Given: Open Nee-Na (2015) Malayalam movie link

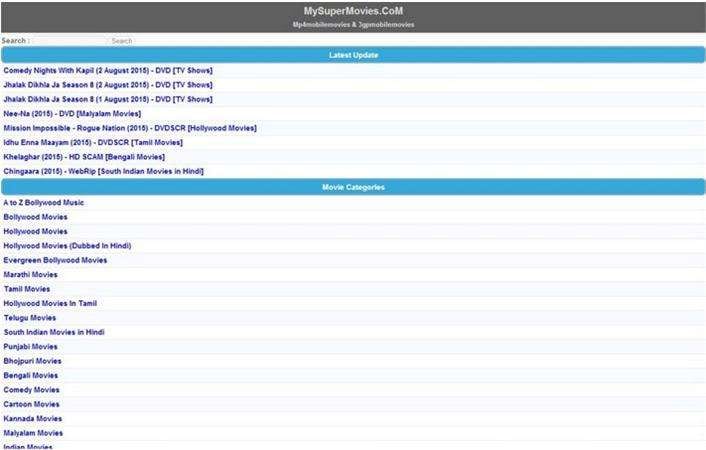Looking at the screenshot, I should [x=72, y=114].
